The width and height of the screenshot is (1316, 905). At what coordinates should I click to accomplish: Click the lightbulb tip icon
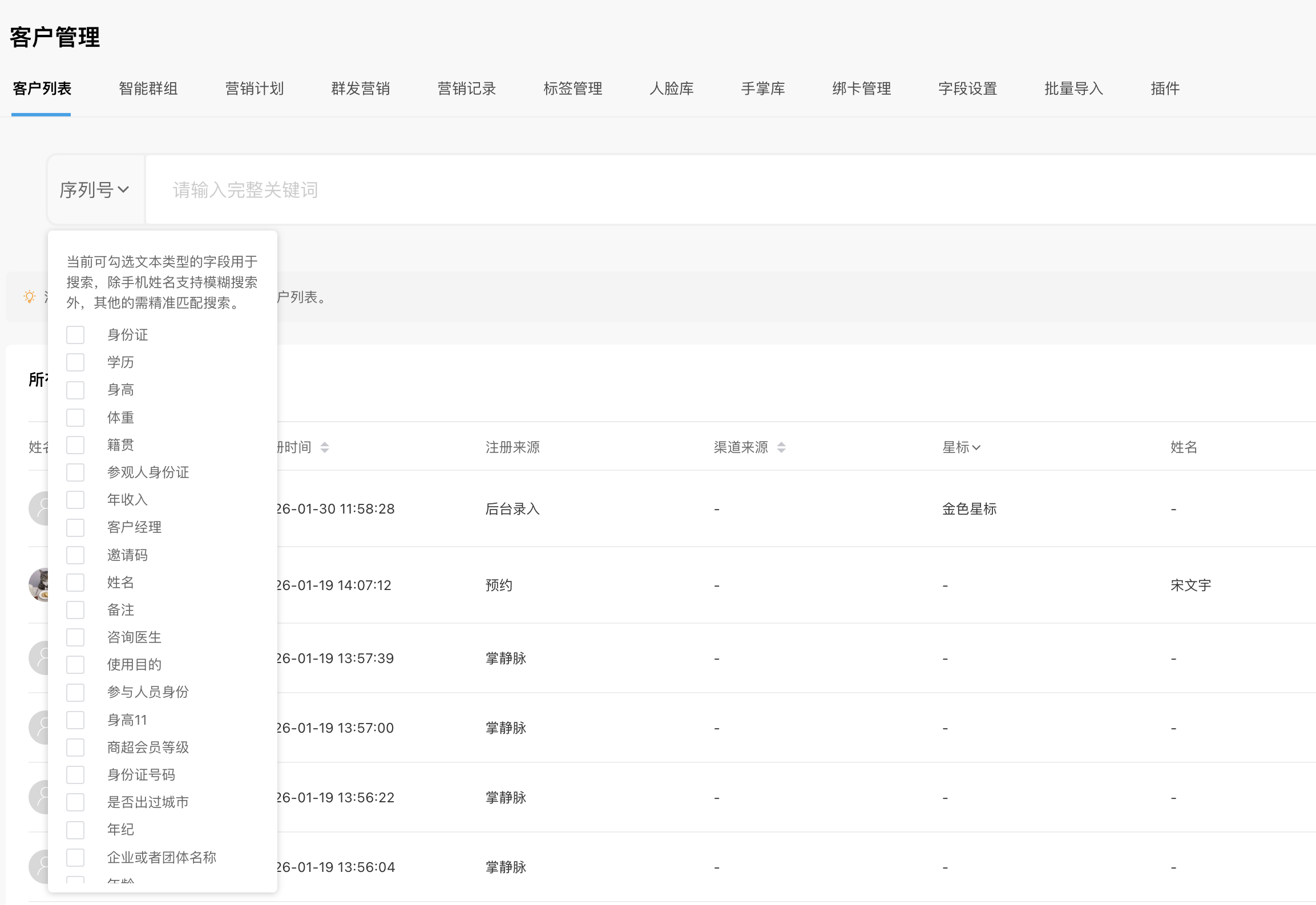(29, 297)
